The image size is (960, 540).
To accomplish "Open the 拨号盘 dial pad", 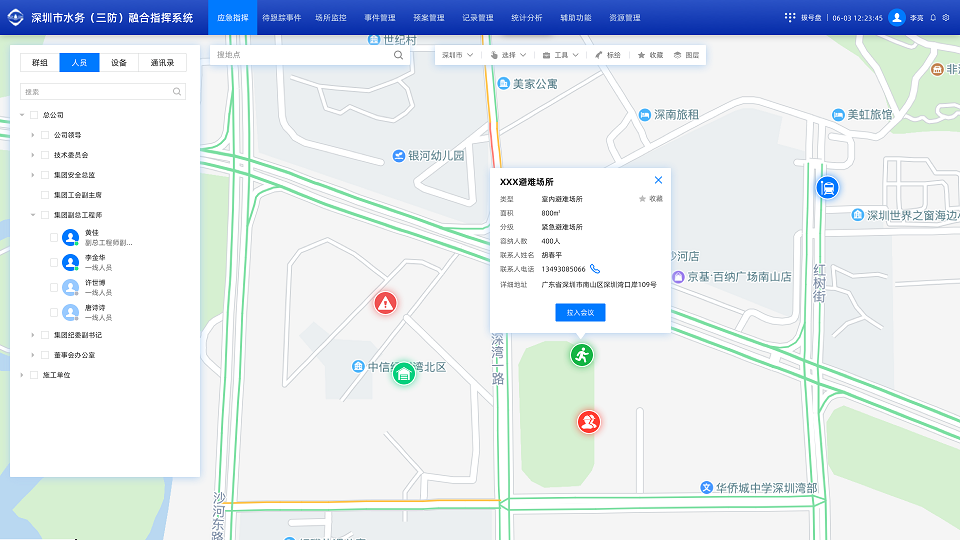I will point(805,18).
